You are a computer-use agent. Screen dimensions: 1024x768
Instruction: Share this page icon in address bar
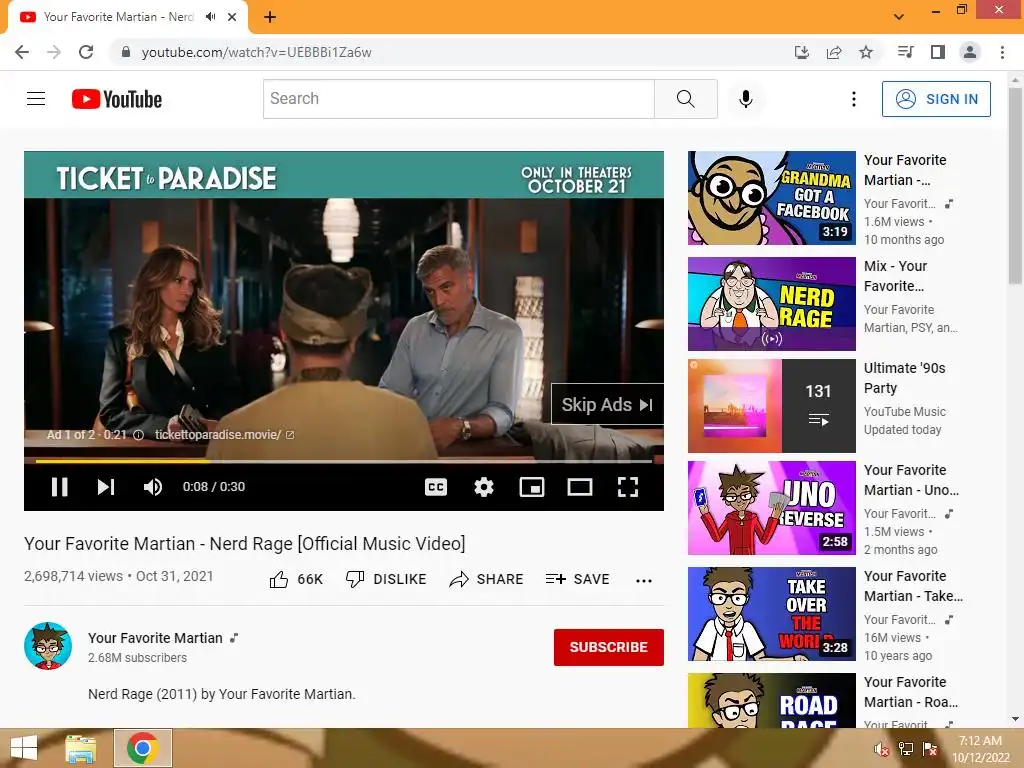click(834, 52)
